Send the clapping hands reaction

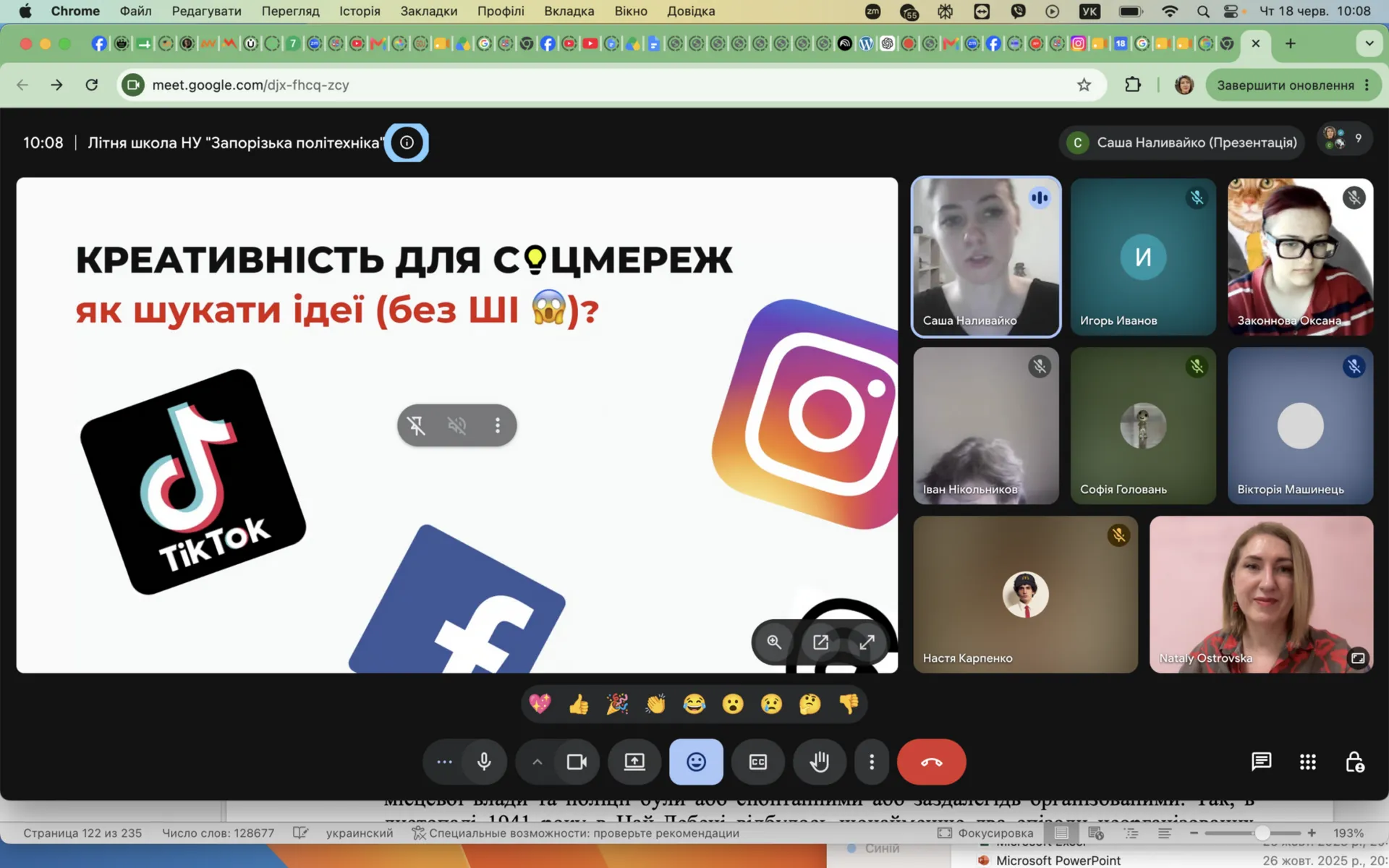tap(655, 704)
